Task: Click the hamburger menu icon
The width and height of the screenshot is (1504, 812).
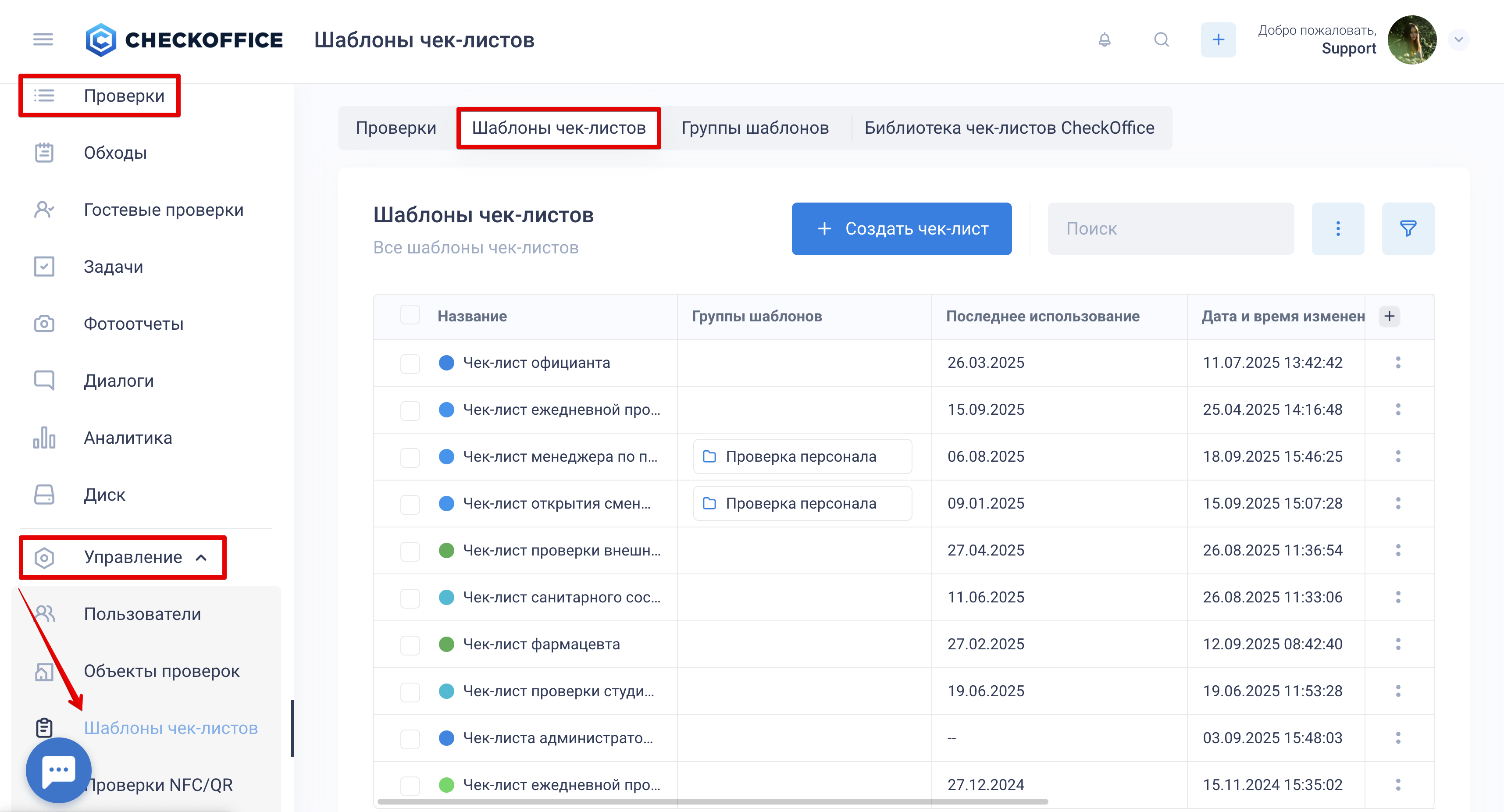Action: 43,40
